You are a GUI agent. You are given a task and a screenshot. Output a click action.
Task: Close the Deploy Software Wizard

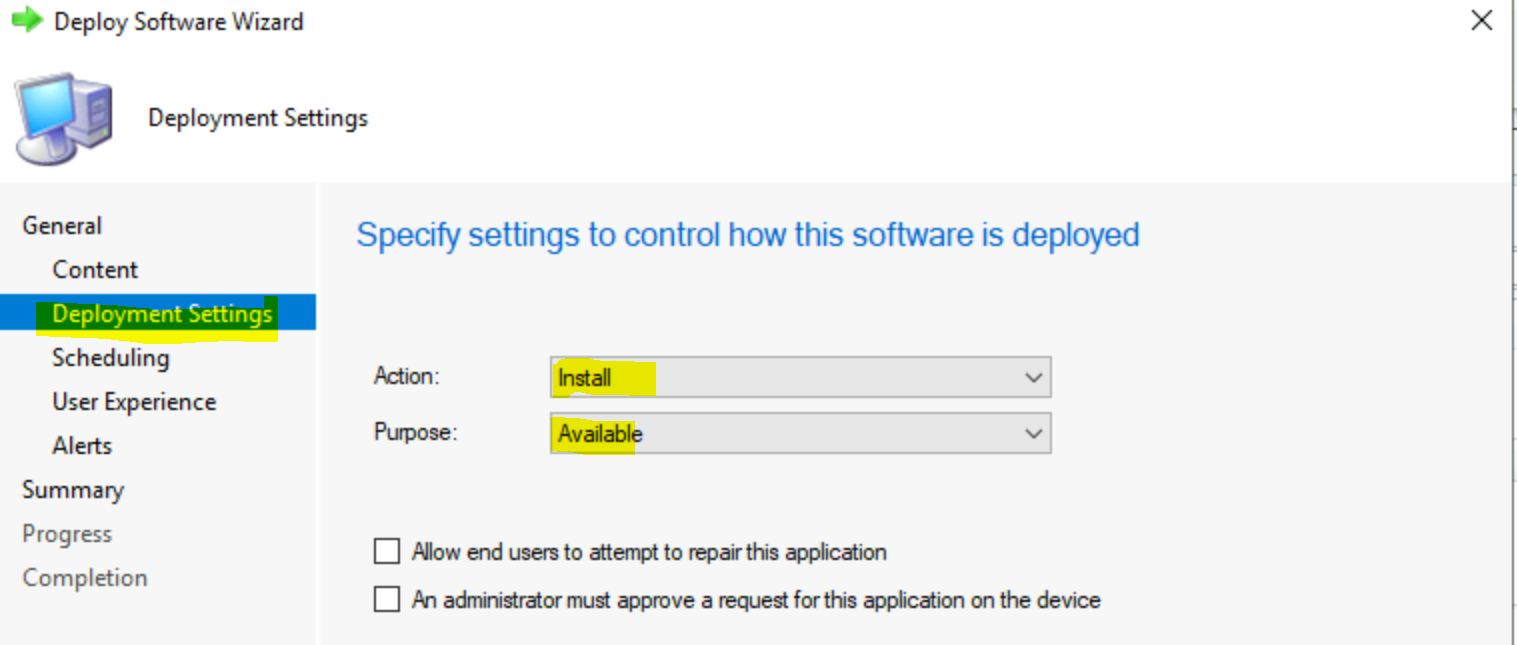1481,20
